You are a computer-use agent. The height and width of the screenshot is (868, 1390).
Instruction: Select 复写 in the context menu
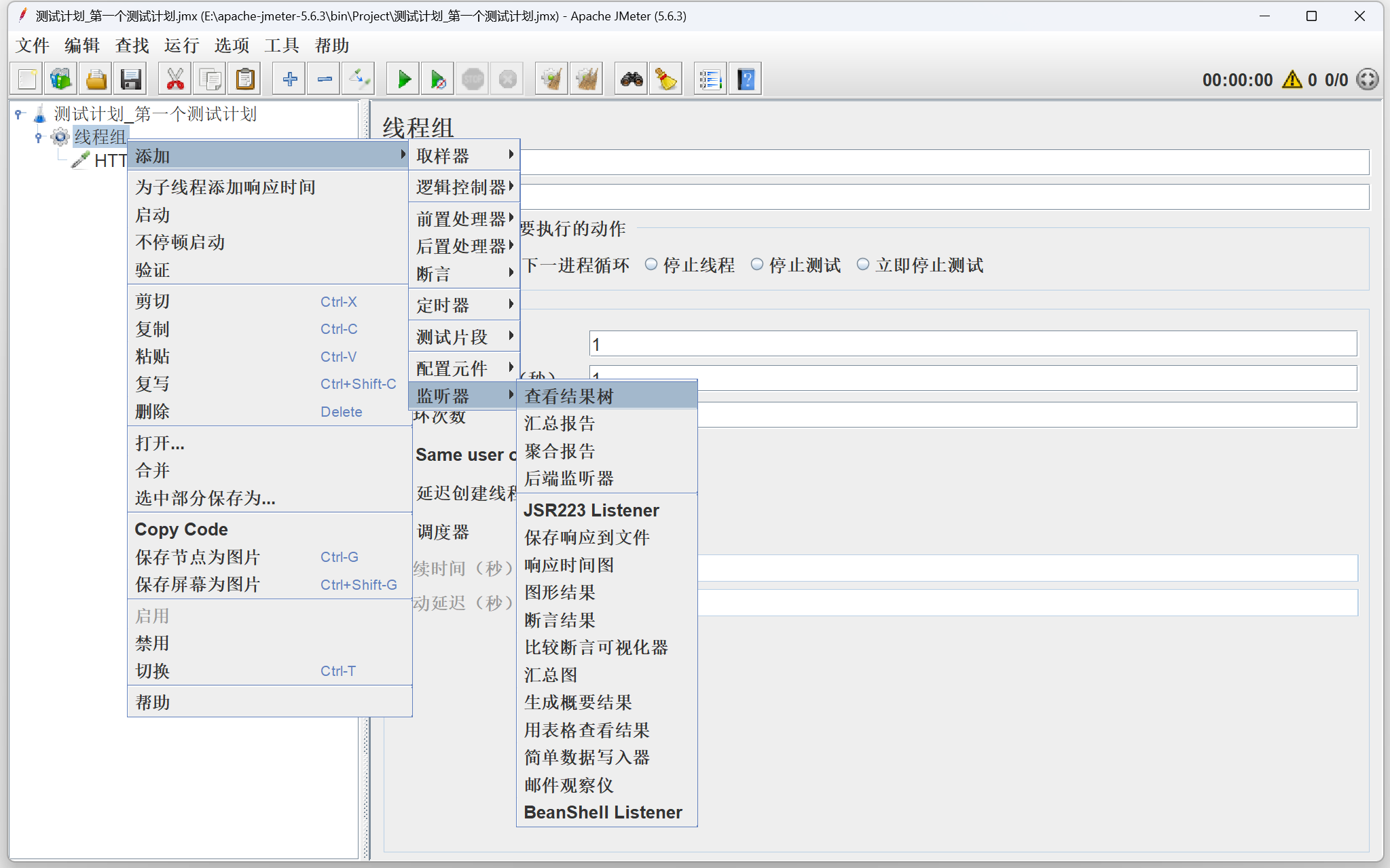(x=269, y=383)
